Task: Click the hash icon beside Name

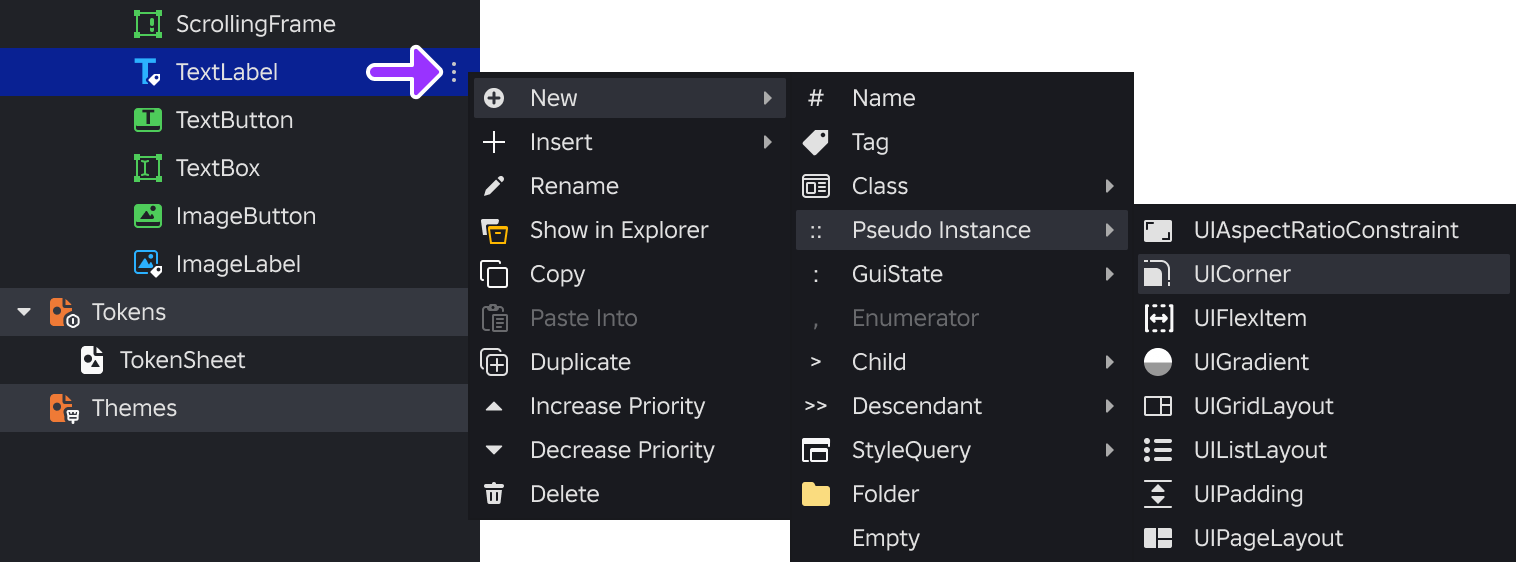Action: pos(816,98)
